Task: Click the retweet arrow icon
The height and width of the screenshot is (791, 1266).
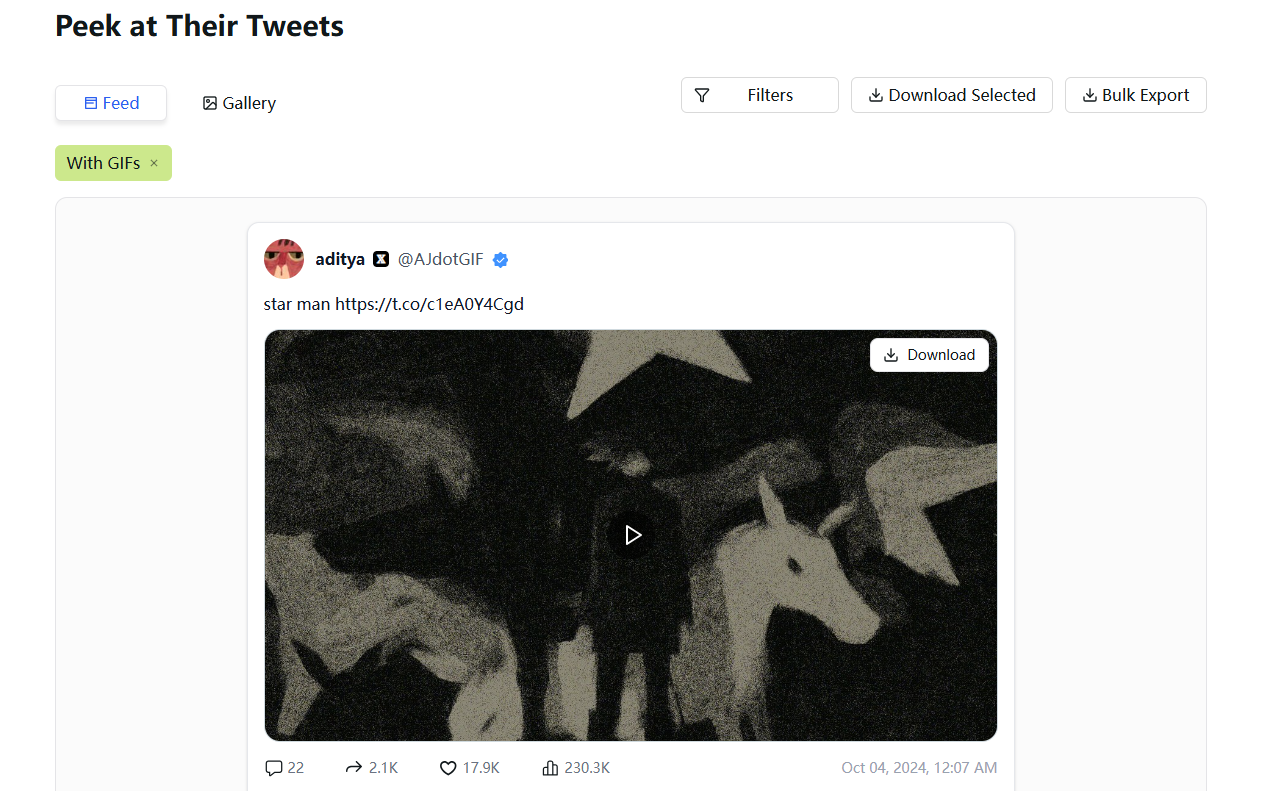Action: [353, 768]
